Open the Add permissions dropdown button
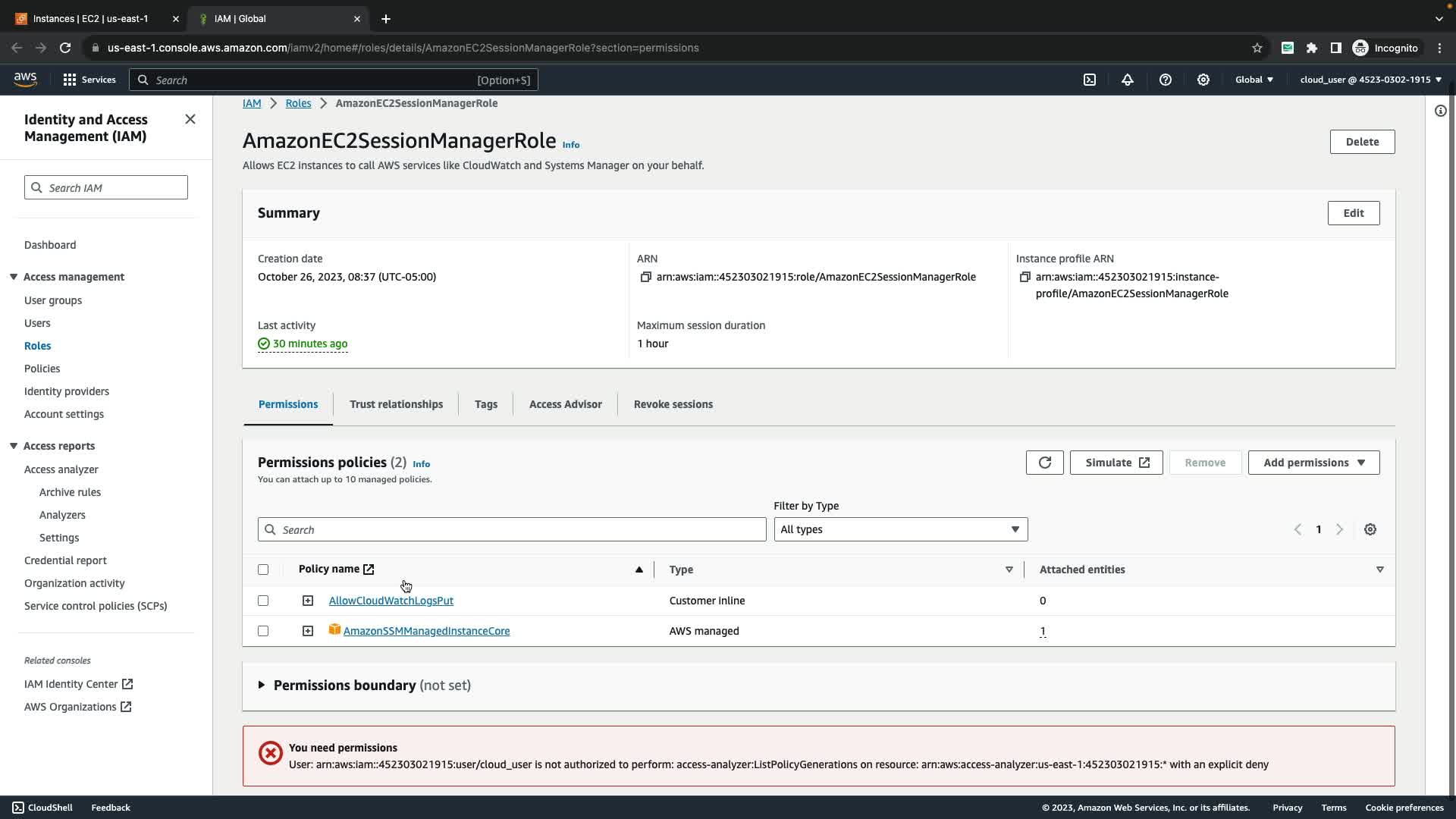The image size is (1456, 819). (x=1313, y=463)
